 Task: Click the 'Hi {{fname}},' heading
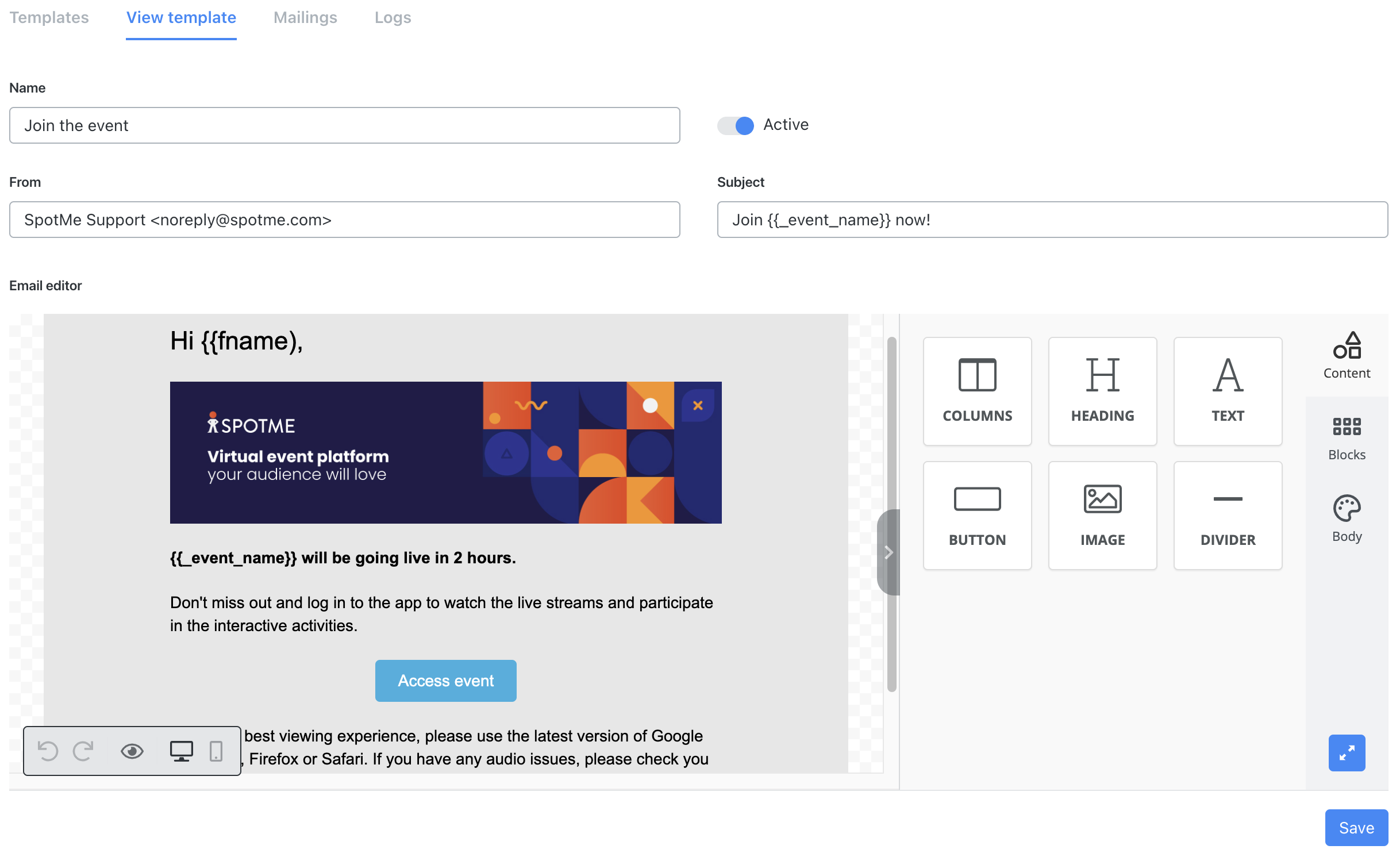(236, 341)
